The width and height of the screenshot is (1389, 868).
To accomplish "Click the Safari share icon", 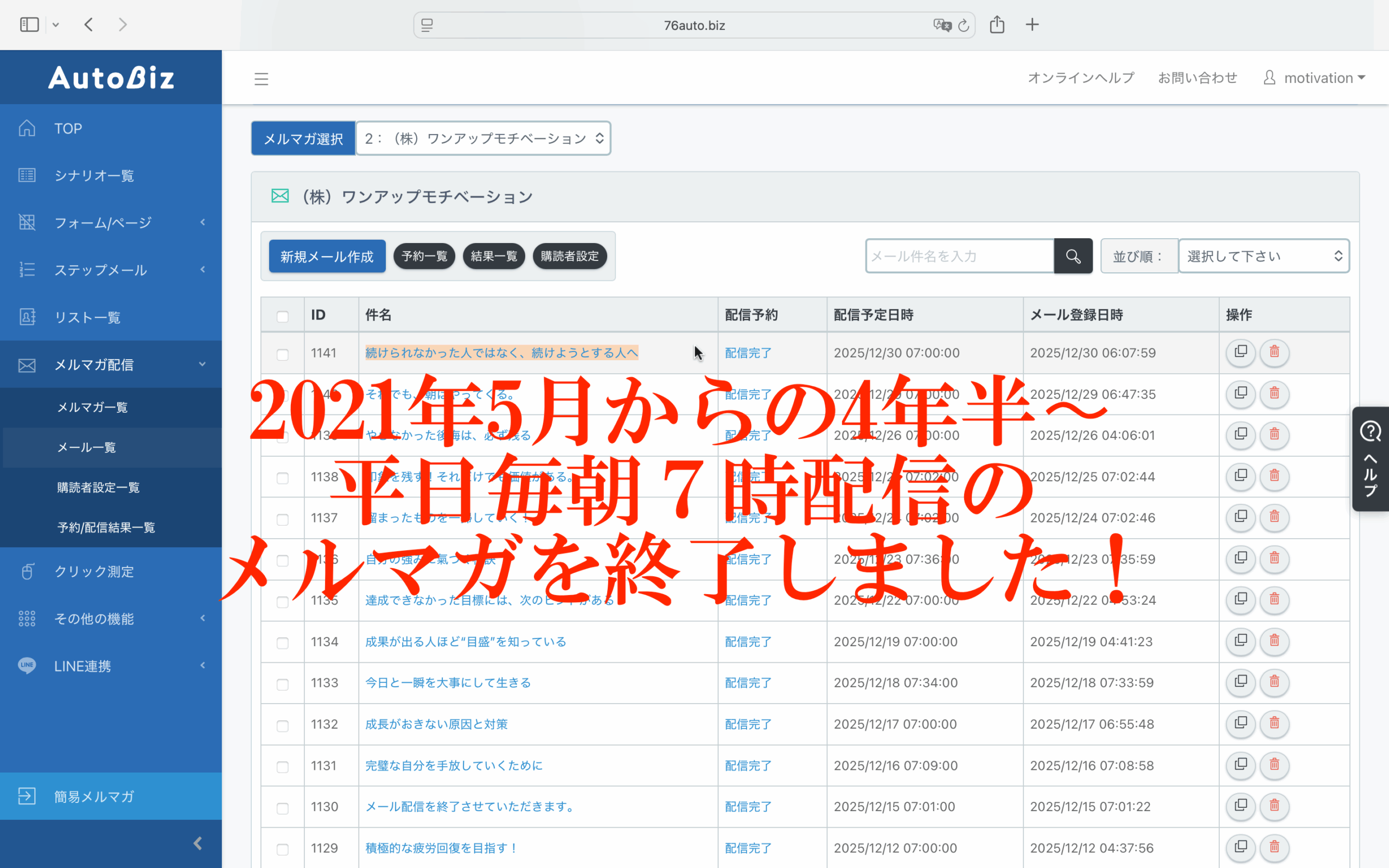I will (x=997, y=25).
